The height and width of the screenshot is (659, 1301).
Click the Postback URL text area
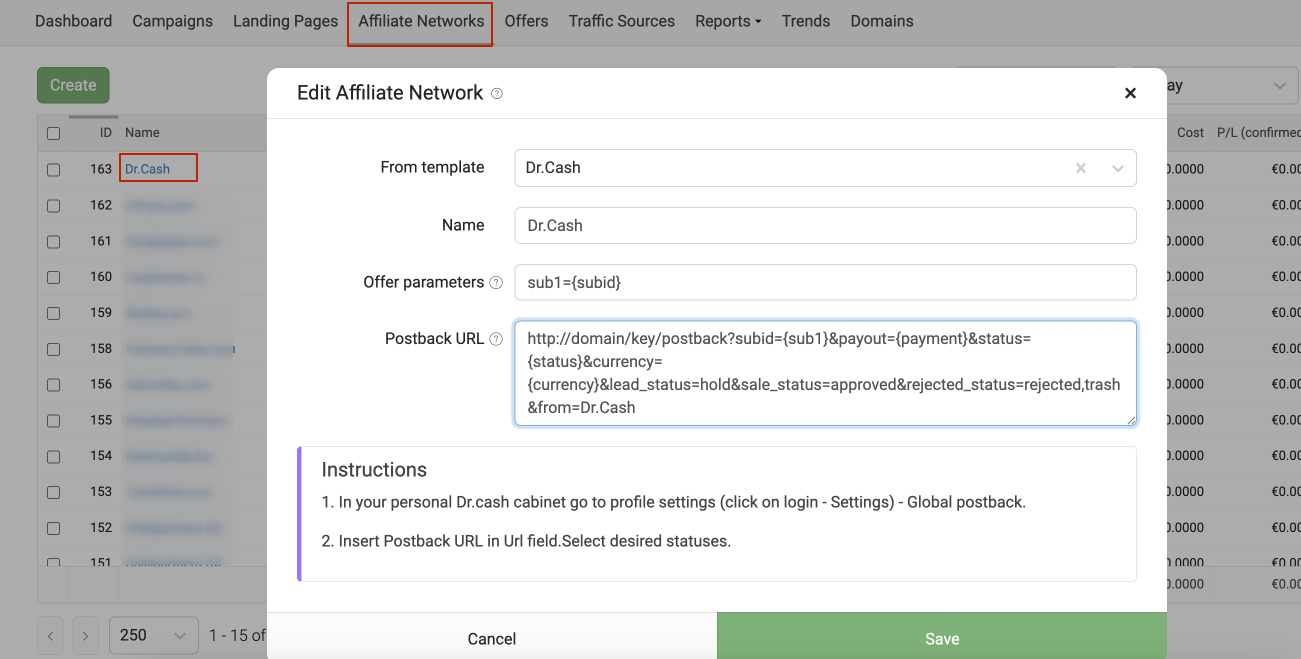(x=825, y=373)
